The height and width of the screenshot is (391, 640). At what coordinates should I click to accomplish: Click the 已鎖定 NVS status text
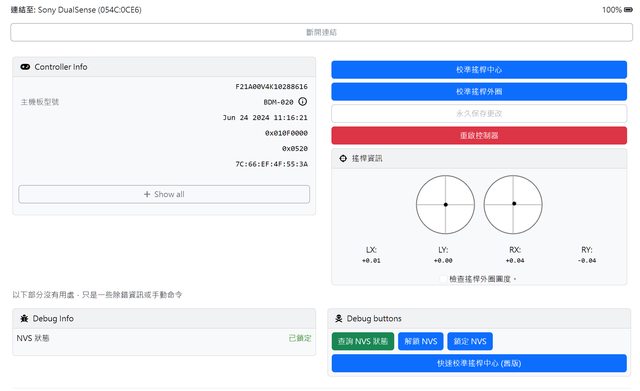click(300, 338)
